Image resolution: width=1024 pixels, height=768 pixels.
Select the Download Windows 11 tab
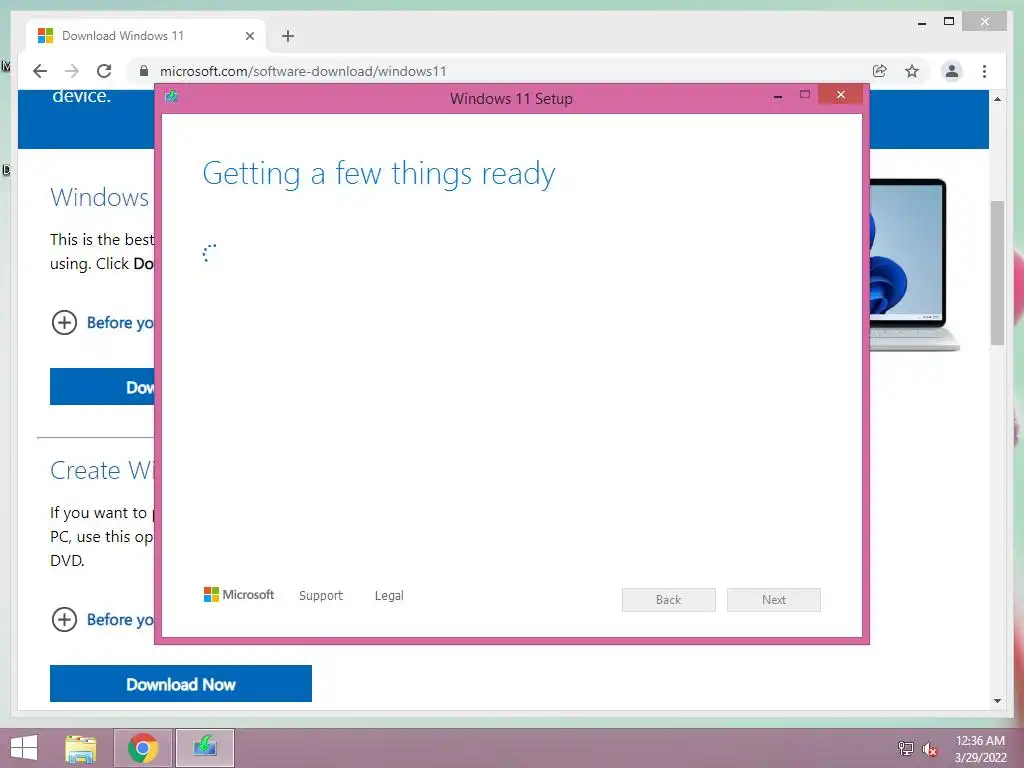(146, 36)
